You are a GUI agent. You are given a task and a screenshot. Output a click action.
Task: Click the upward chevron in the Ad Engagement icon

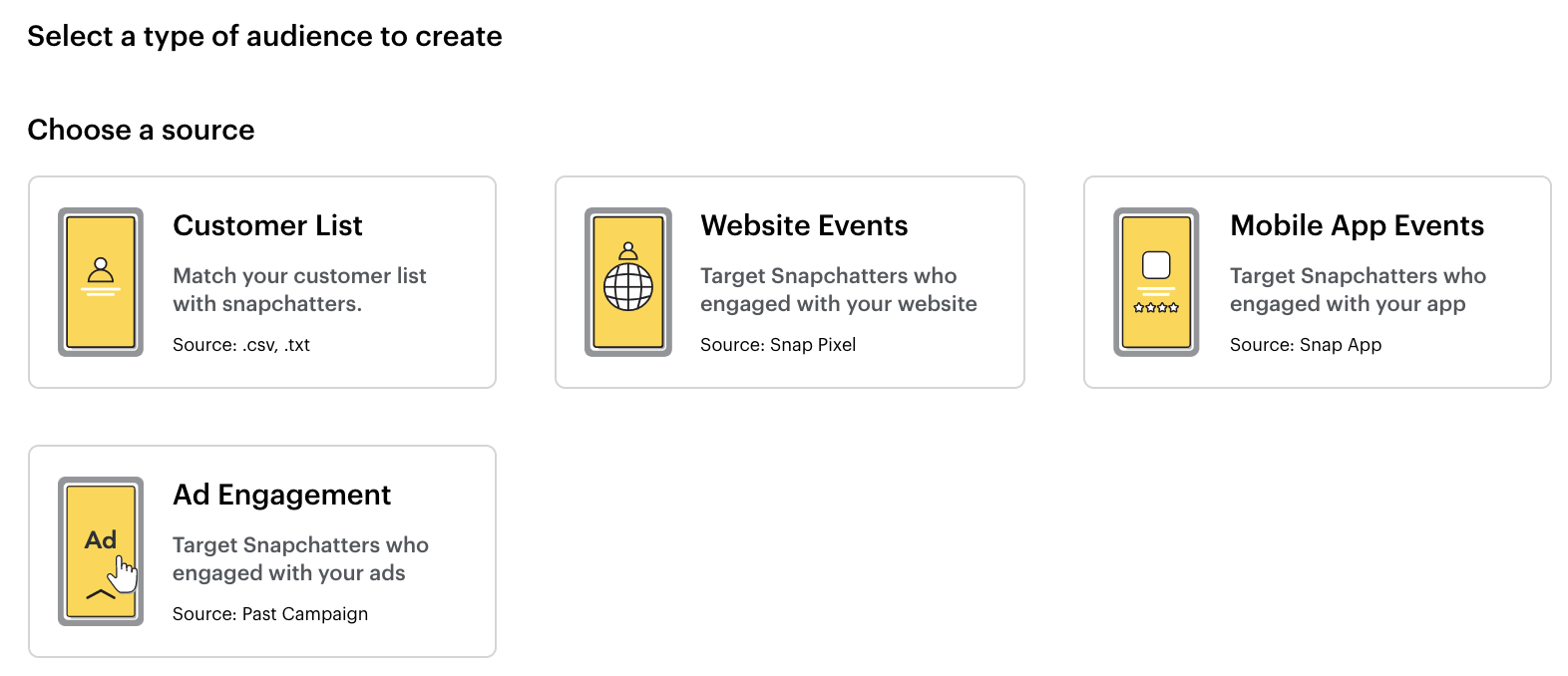tap(101, 595)
